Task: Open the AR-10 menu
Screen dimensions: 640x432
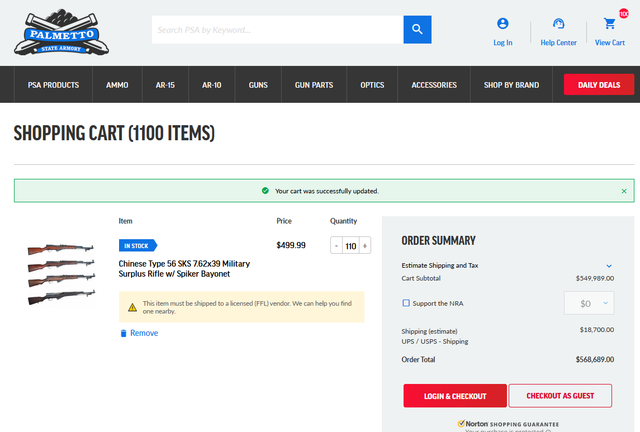Action: tap(211, 85)
